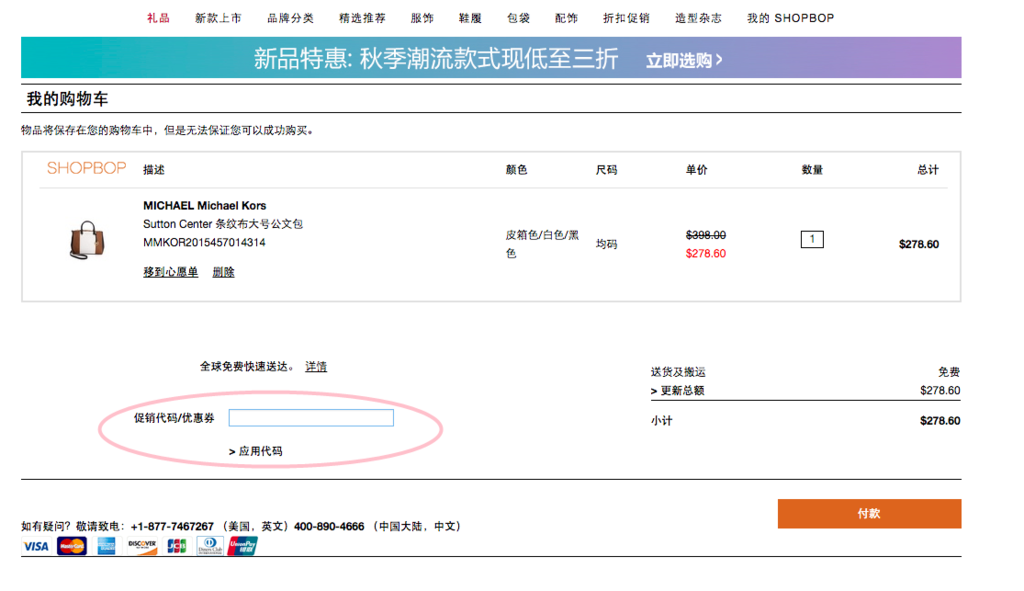This screenshot has width=1024, height=591.
Task: Select US phone number +1-877-7467267
Action: click(x=172, y=526)
